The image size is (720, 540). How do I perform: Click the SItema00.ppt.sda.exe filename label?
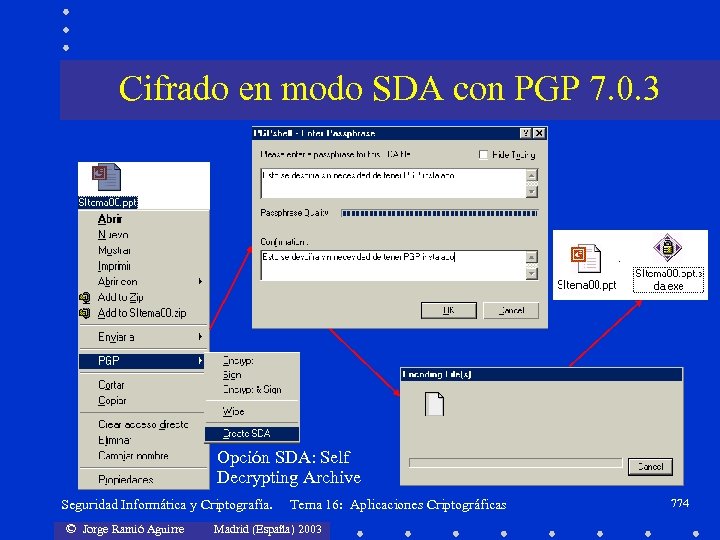point(669,280)
